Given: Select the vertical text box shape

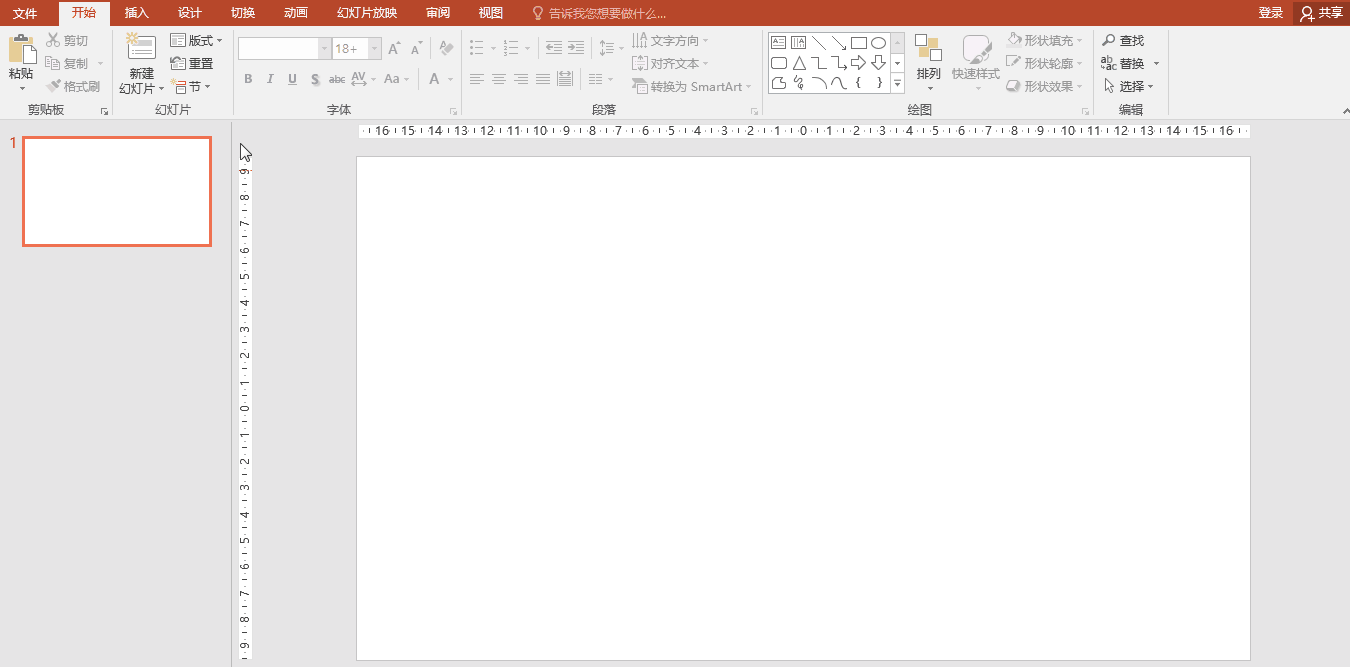Looking at the screenshot, I should [x=798, y=43].
